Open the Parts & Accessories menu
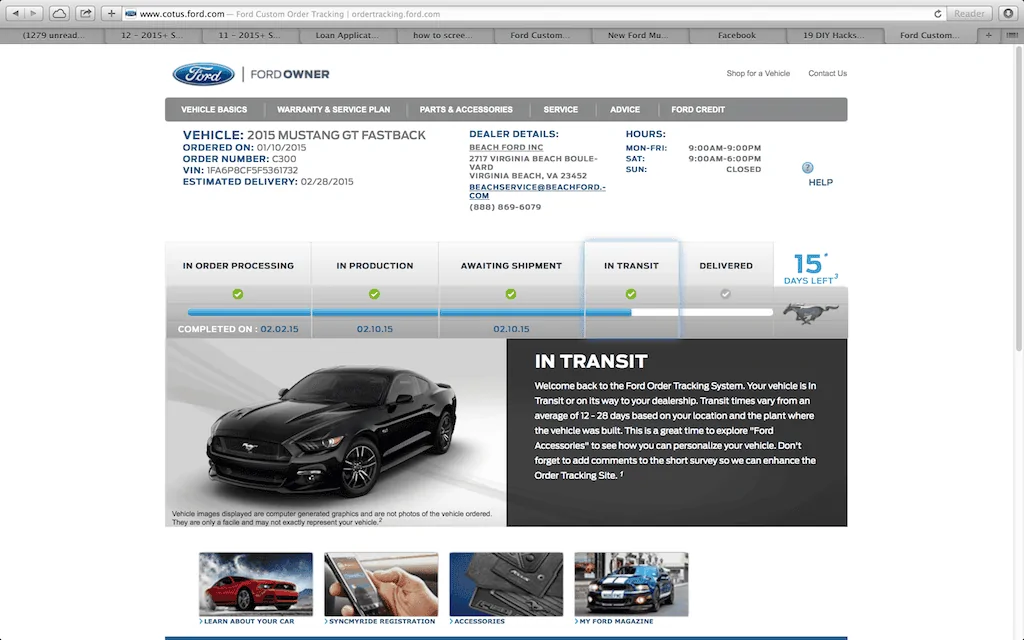Viewport: 1024px width, 640px height. (466, 110)
